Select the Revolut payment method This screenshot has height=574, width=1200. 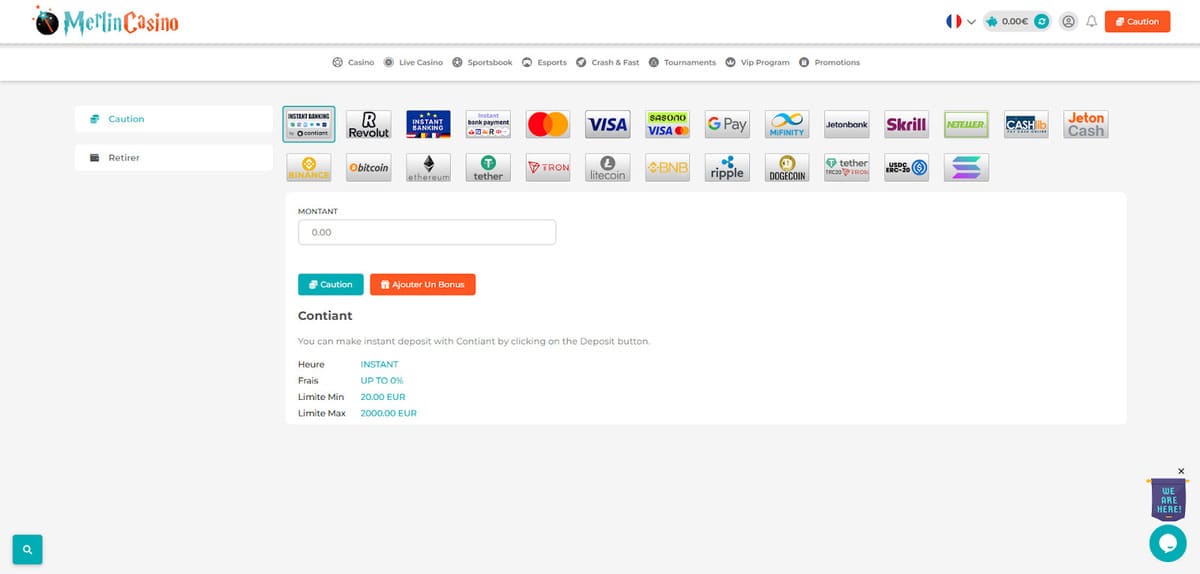tap(368, 125)
